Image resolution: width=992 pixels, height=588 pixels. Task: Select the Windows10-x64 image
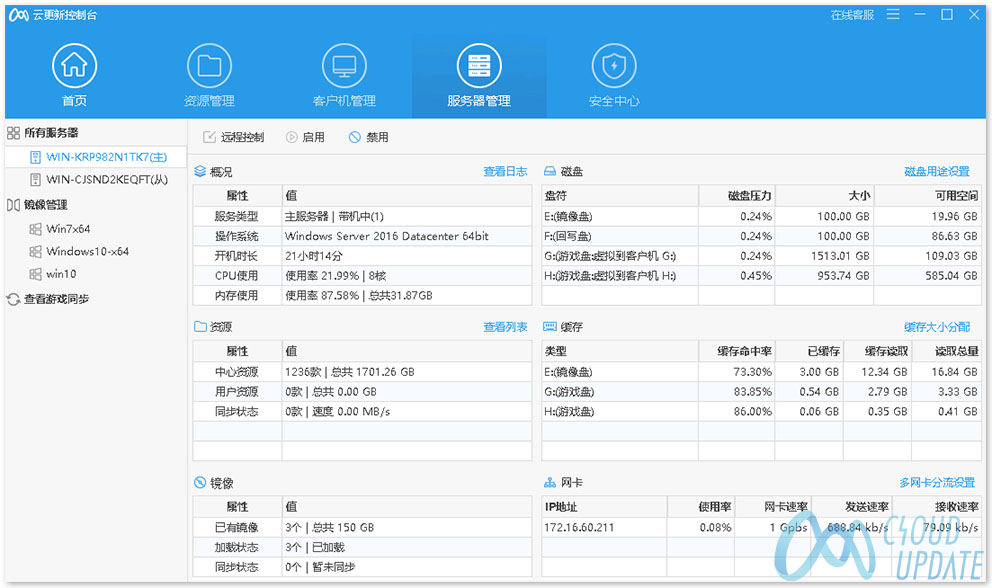tap(87, 251)
